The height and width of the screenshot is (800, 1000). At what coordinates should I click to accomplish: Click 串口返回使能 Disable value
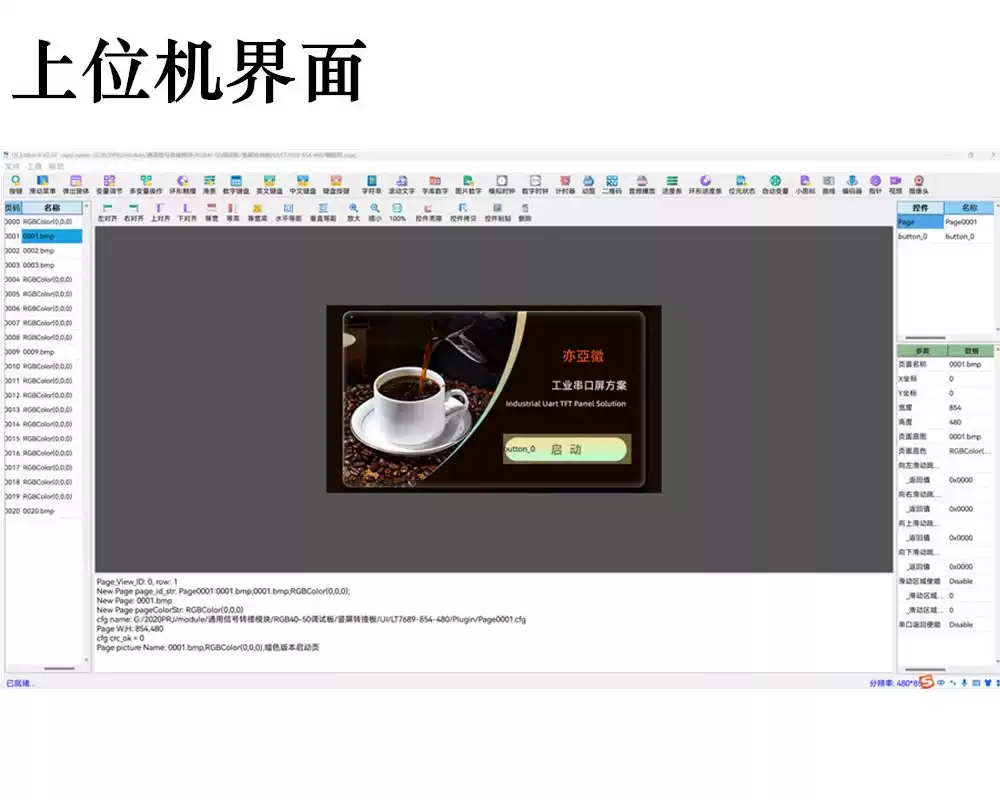tap(969, 625)
